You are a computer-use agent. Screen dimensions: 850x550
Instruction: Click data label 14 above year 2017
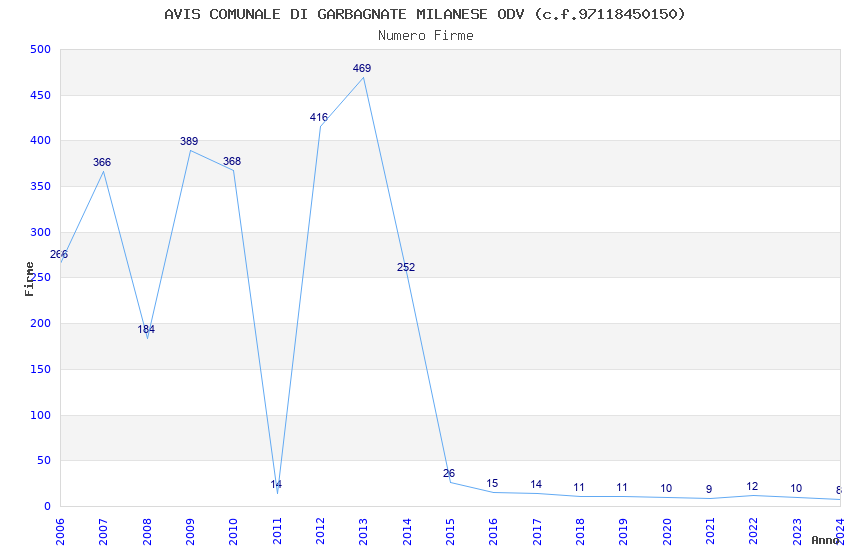tap(536, 484)
